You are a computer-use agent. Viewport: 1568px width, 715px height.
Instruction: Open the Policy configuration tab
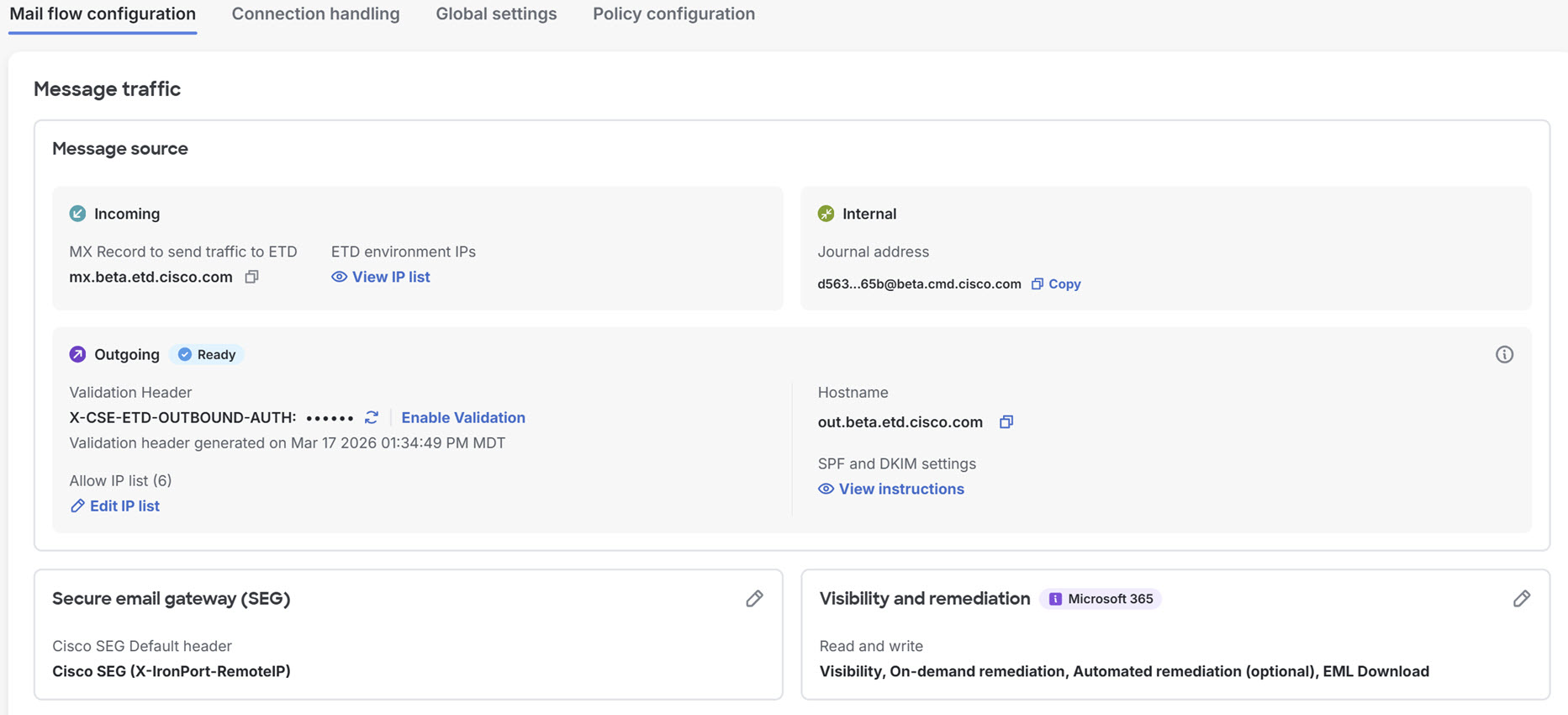(x=673, y=14)
